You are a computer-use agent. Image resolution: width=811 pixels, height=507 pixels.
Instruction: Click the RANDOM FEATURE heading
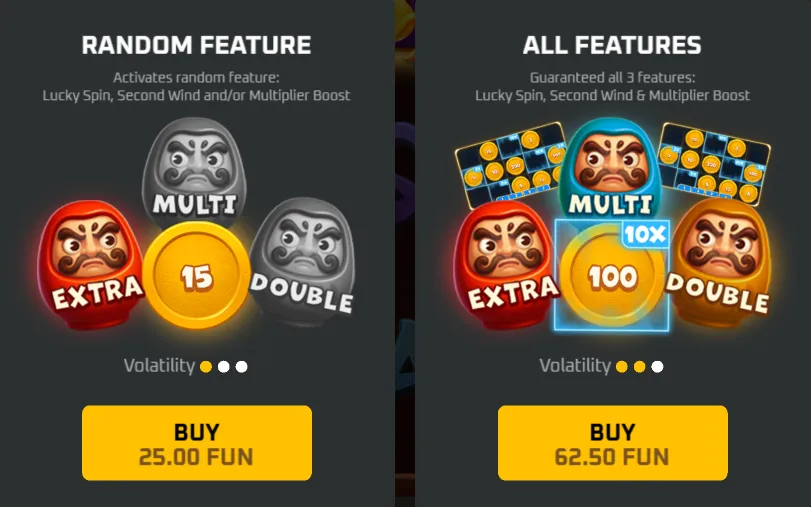pos(197,45)
